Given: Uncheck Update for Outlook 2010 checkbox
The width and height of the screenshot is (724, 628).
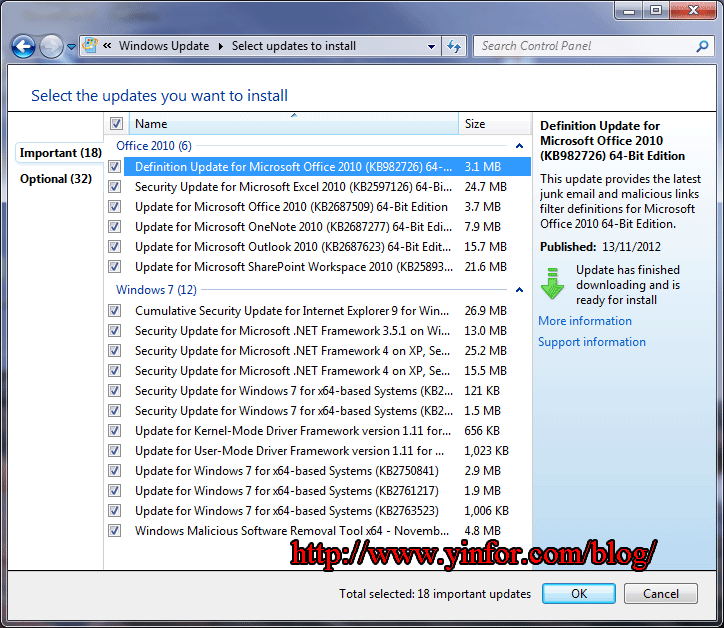Looking at the screenshot, I should pos(115,247).
